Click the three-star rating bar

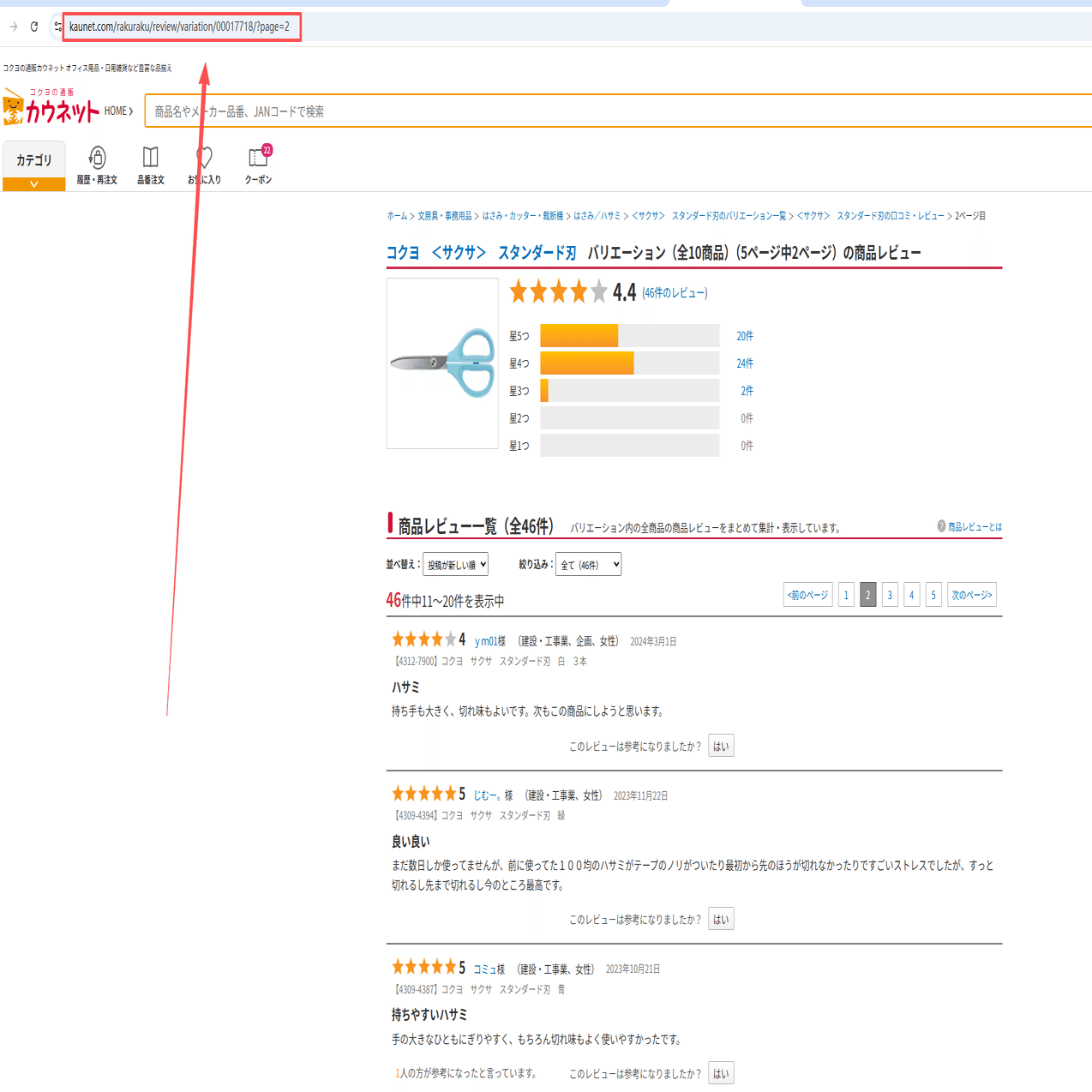coord(630,391)
